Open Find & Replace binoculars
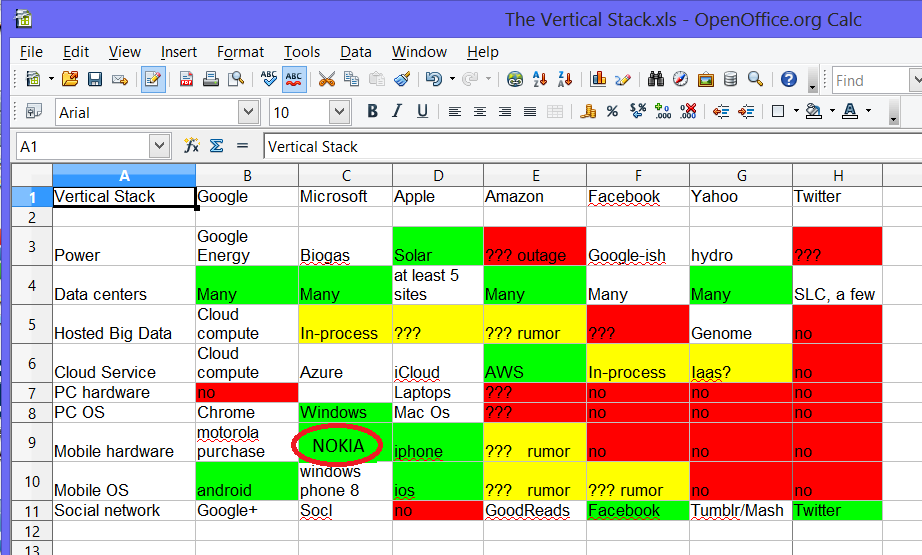 [x=656, y=79]
